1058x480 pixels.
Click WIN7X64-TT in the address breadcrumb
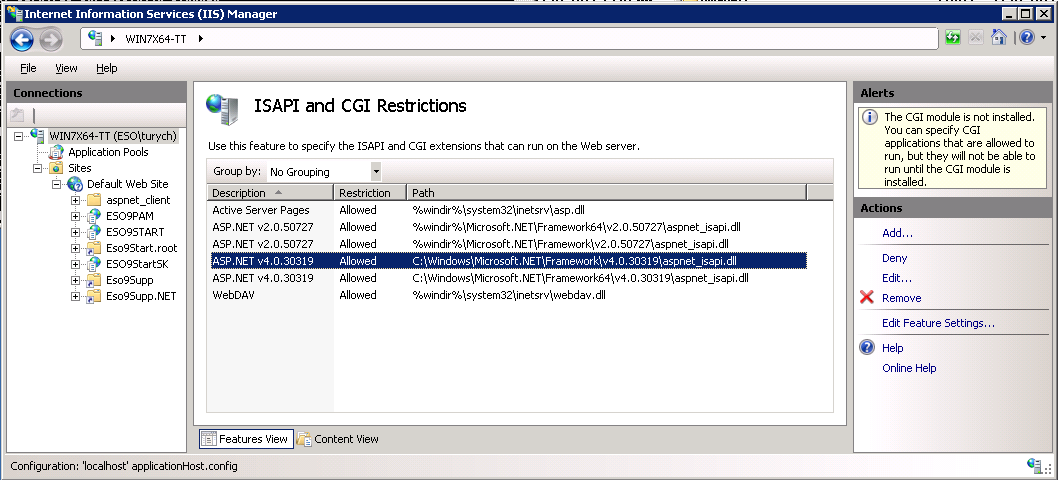[x=156, y=38]
